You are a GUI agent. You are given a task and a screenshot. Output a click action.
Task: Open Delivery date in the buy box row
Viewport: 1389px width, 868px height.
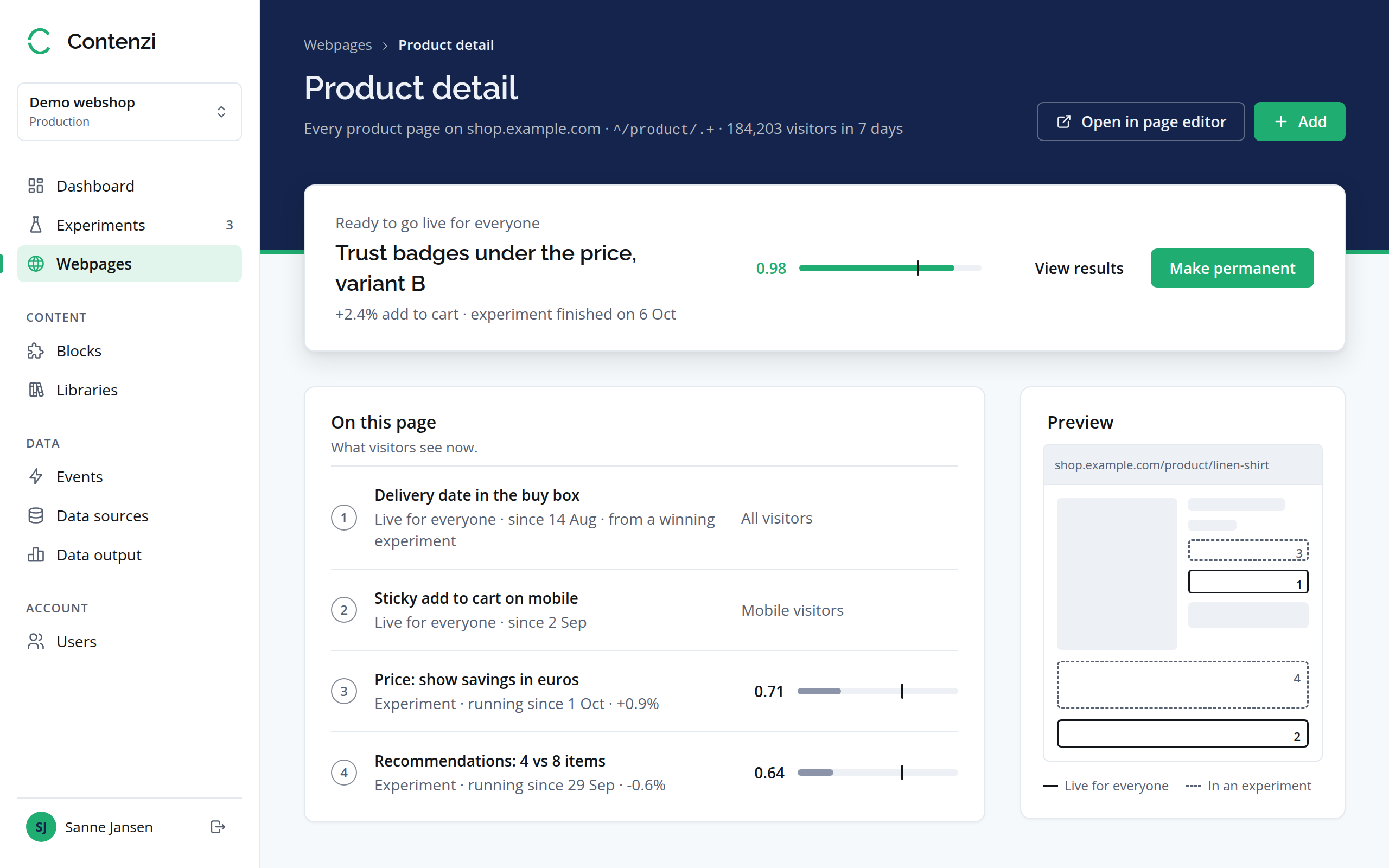645,518
